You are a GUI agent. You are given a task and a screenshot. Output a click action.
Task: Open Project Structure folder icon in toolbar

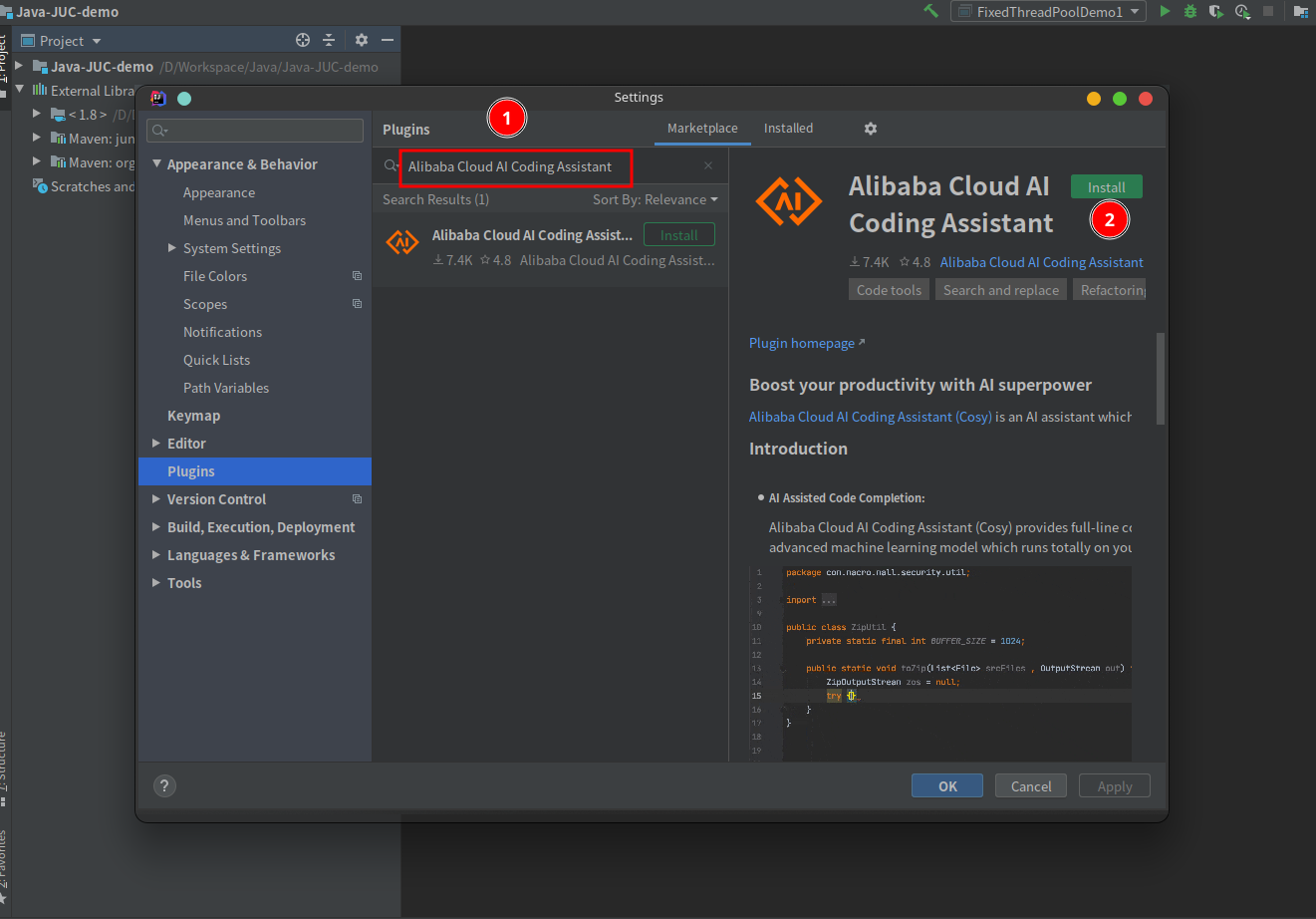[1300, 12]
